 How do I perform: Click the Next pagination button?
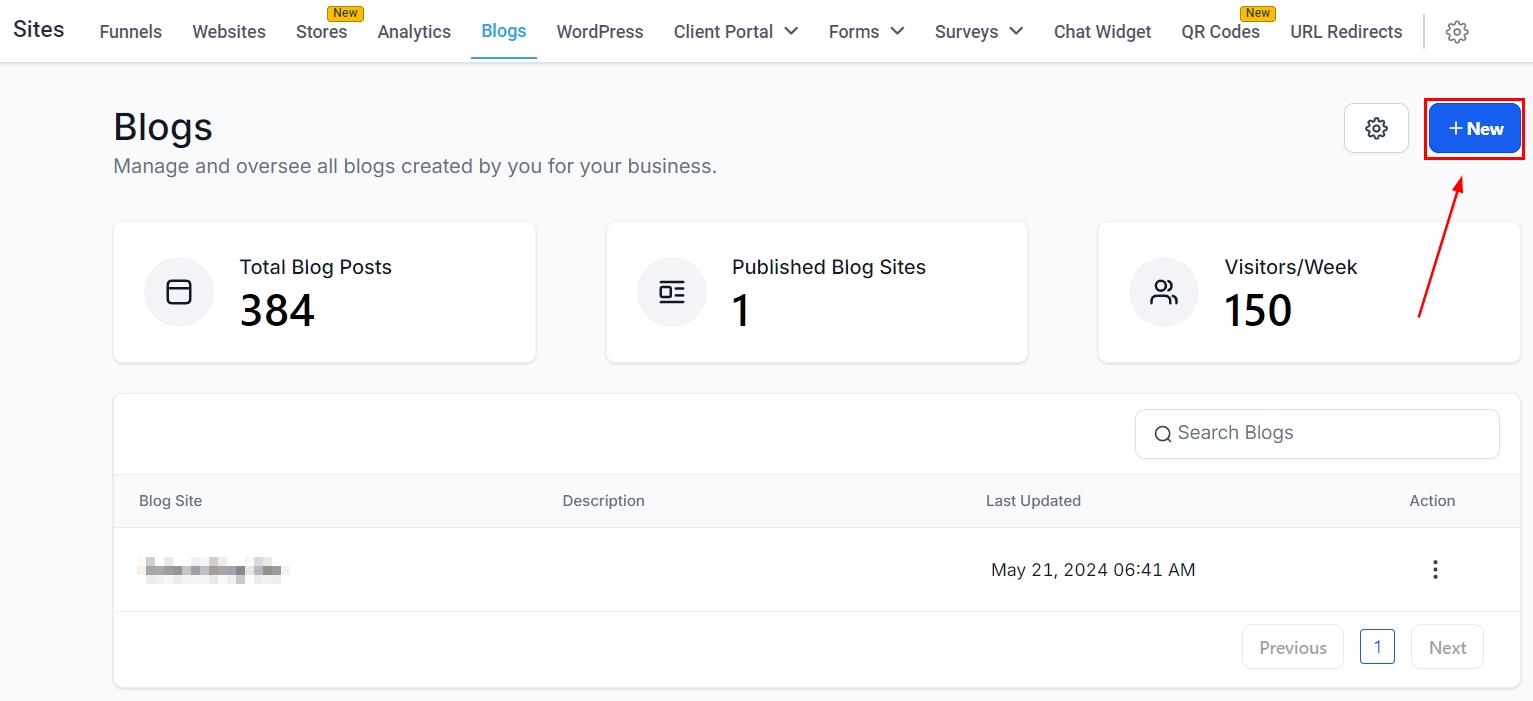1447,647
